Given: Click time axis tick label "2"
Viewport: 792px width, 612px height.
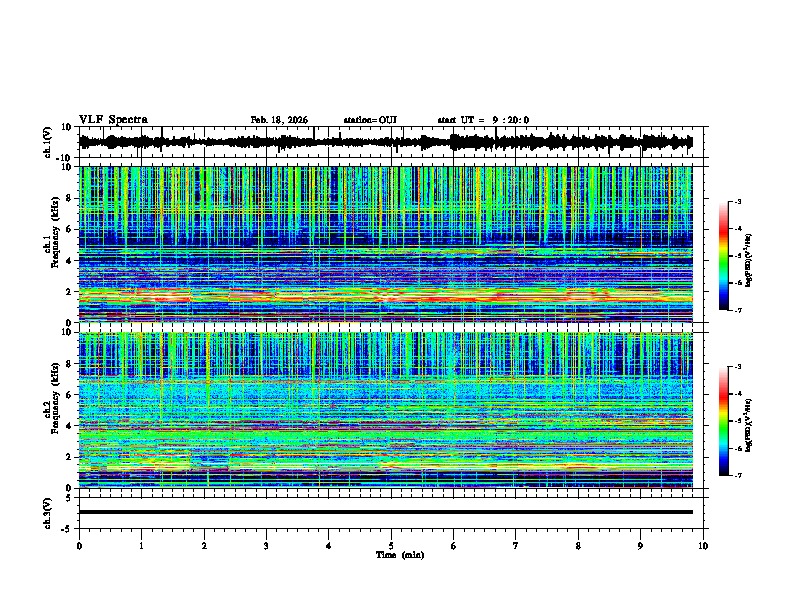Looking at the screenshot, I should [204, 545].
